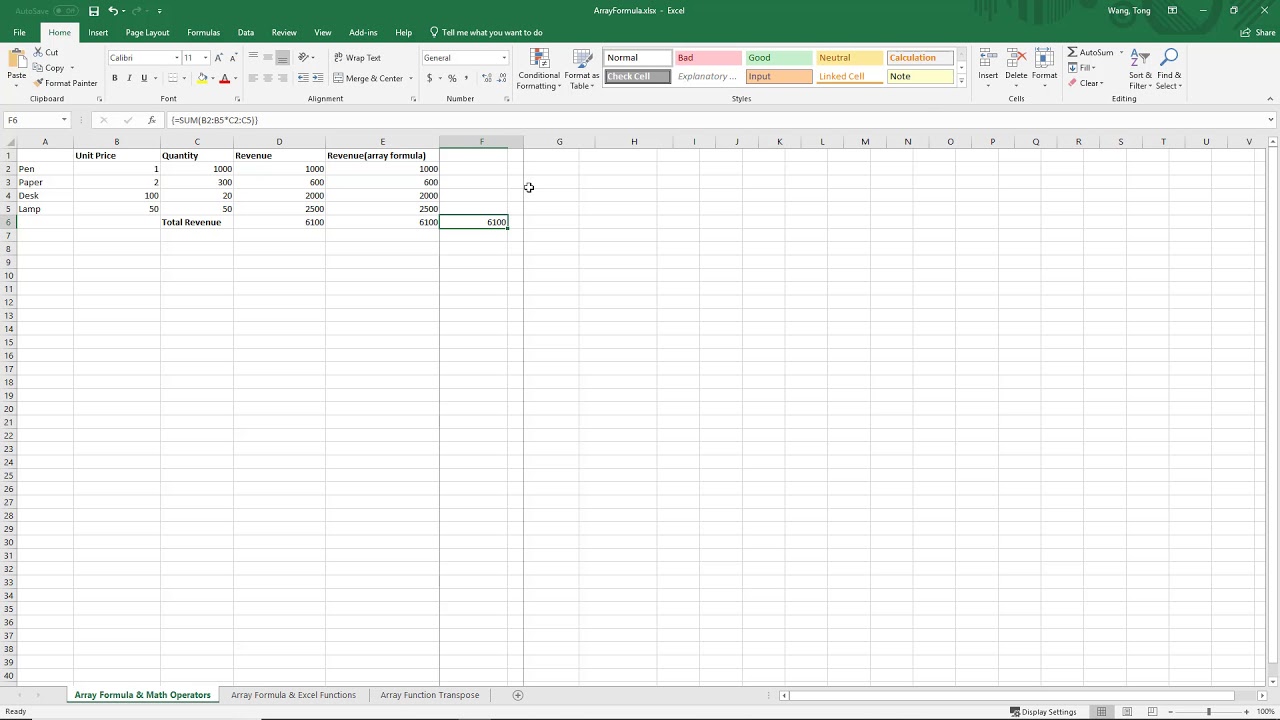Click AutoSum button

coord(1090,52)
